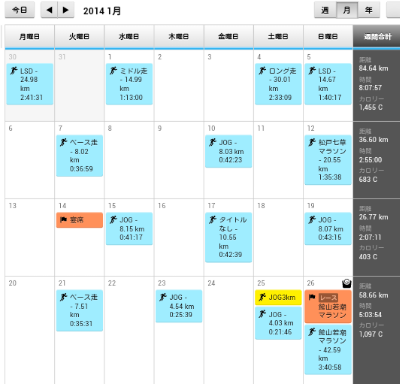The height and width of the screenshot is (384, 400).
Task: Click weekly calories 1,097 C
Action: [x=371, y=334]
